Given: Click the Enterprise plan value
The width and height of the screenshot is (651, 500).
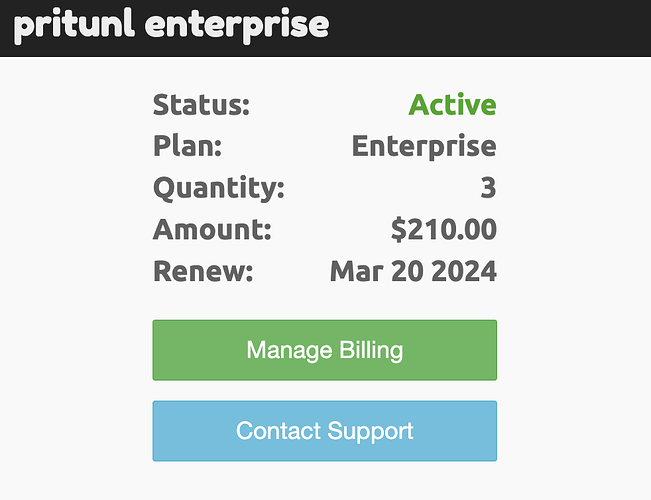Looking at the screenshot, I should 424,146.
